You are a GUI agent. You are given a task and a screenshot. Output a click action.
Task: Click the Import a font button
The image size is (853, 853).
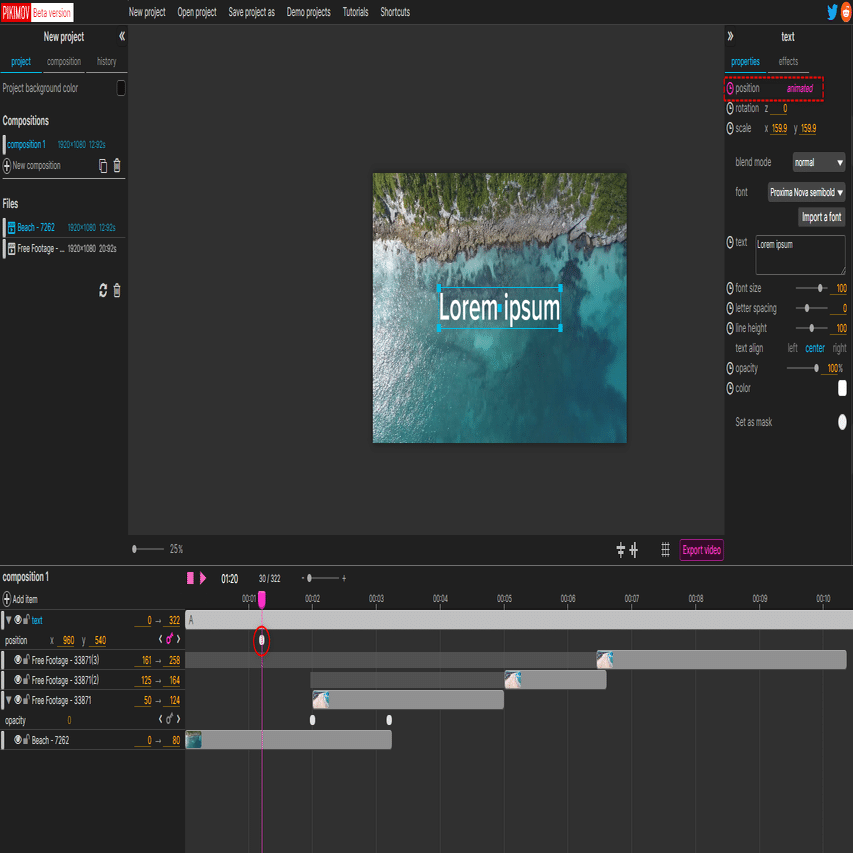point(821,217)
